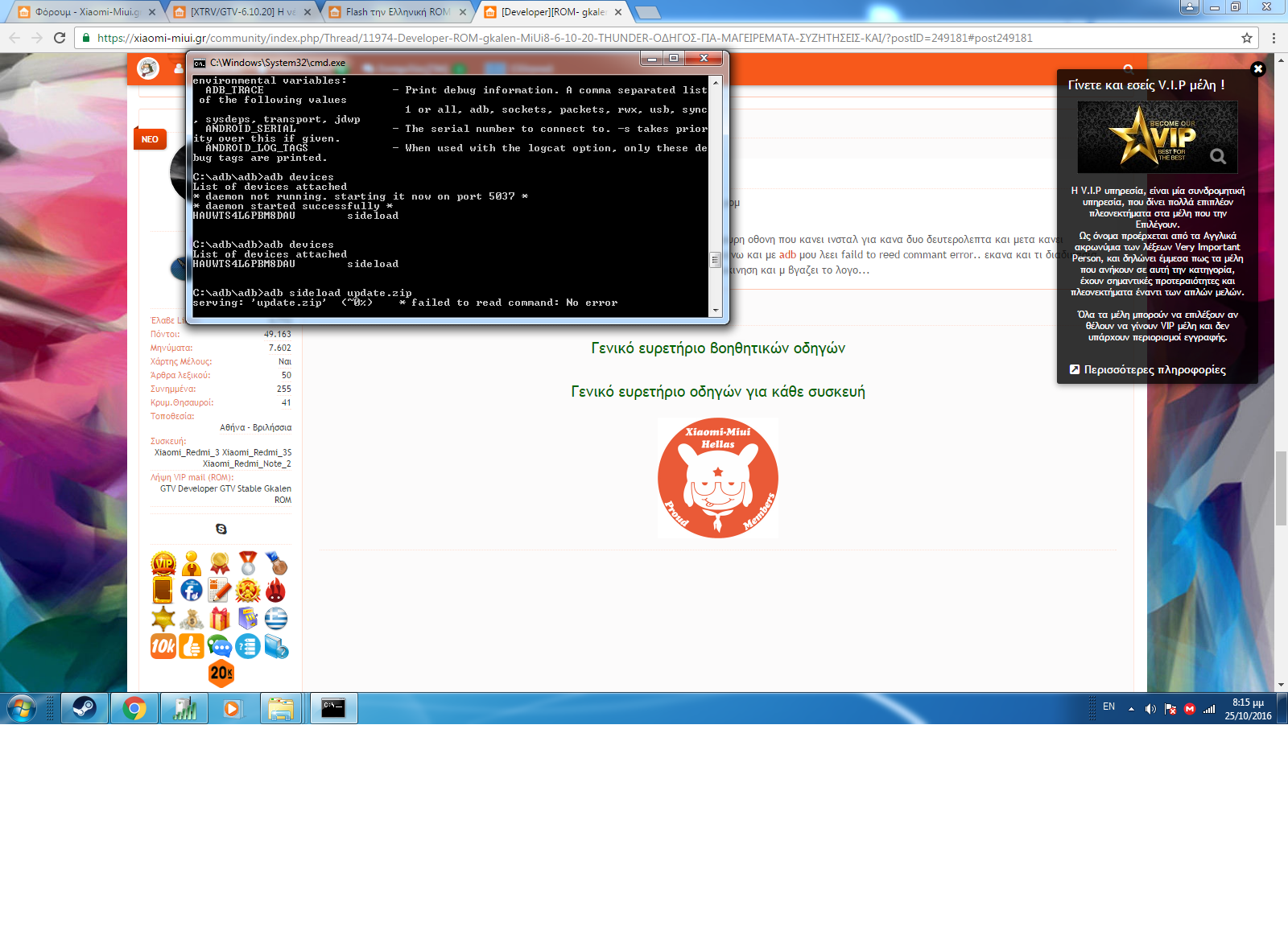This screenshot has width=1288, height=931.
Task: Click the orange 10k badge
Action: click(x=163, y=646)
